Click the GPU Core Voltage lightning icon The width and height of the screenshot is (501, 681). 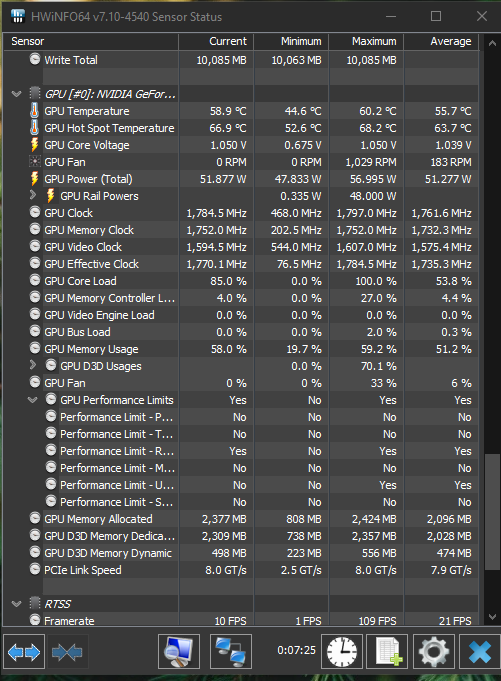point(34,145)
